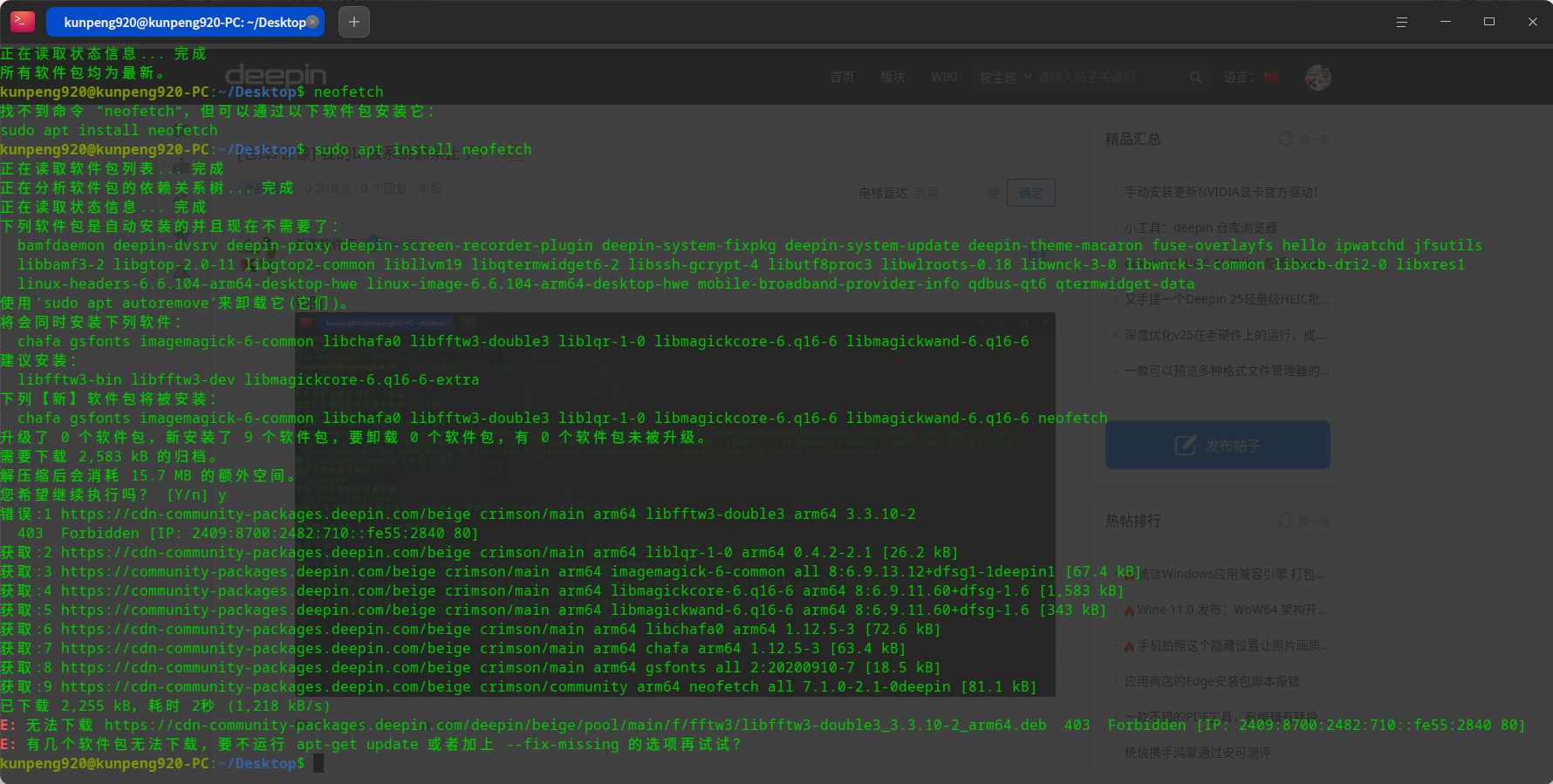The image size is (1553, 784).
Task: Click the --fix-missing suggestion error line
Action: [x=371, y=744]
